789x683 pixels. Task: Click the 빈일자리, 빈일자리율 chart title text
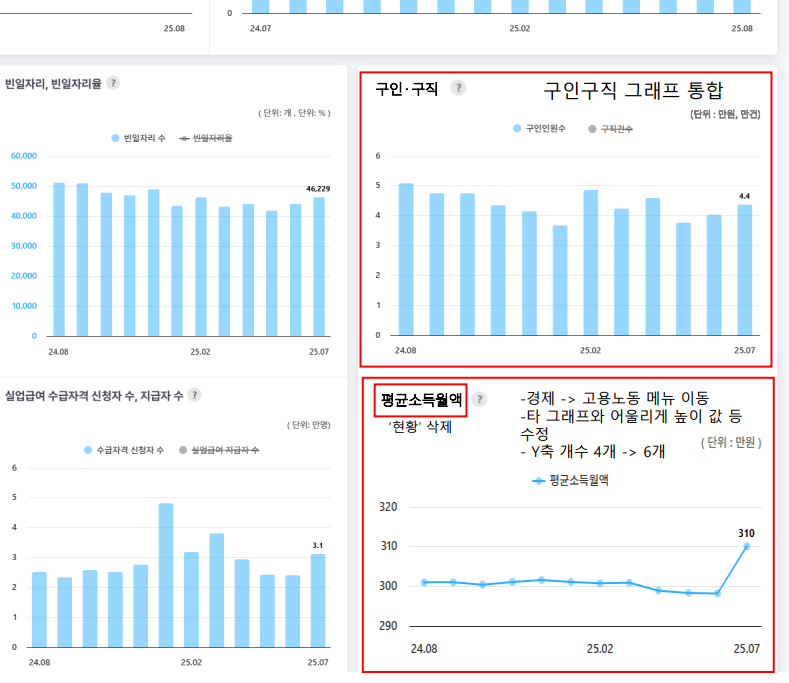53,84
